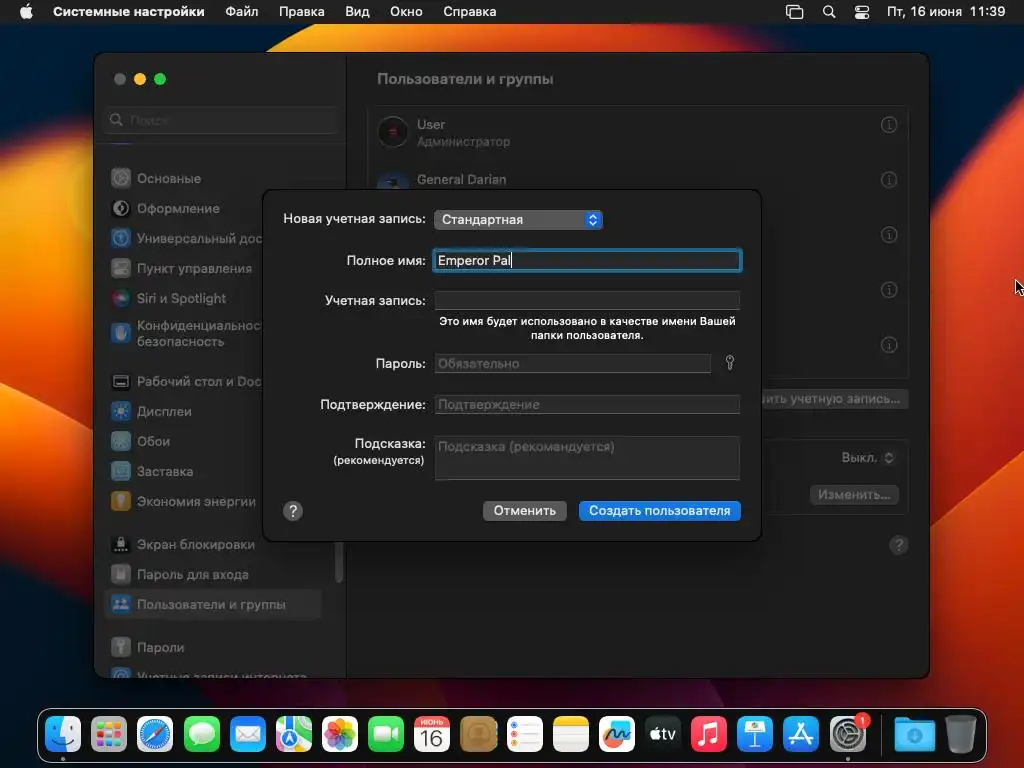Focus the Учетная запись text field
Image resolution: width=1024 pixels, height=768 pixels.
(x=587, y=300)
